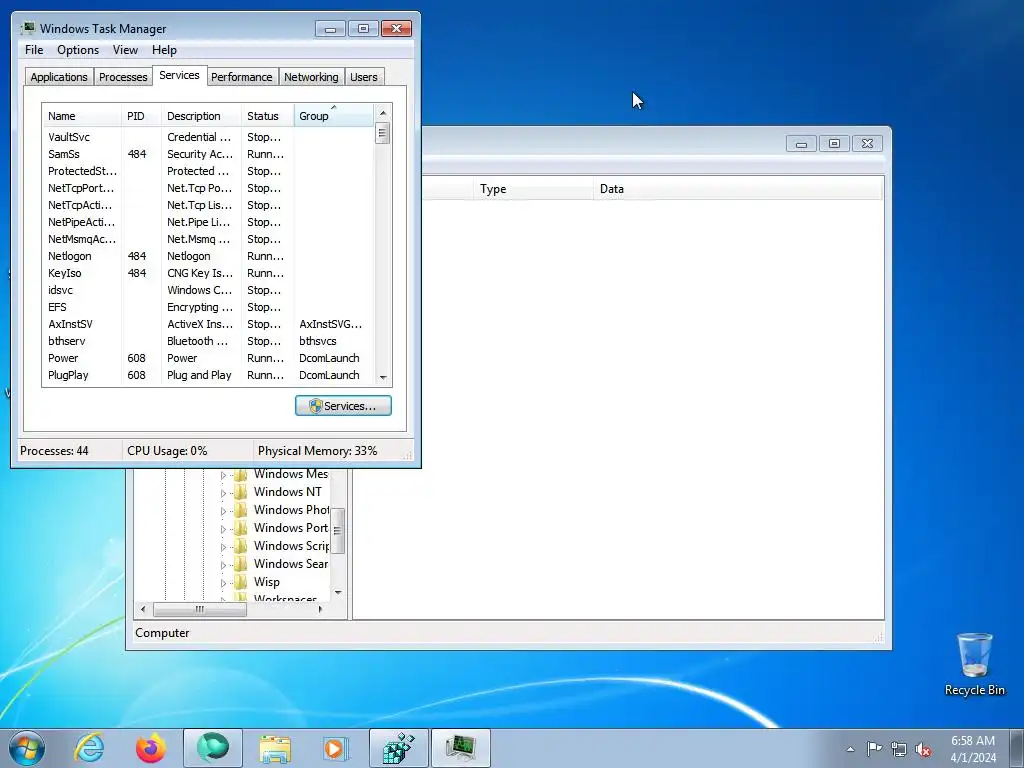Expand Windows Mes key in Registry Editor

coord(223,475)
